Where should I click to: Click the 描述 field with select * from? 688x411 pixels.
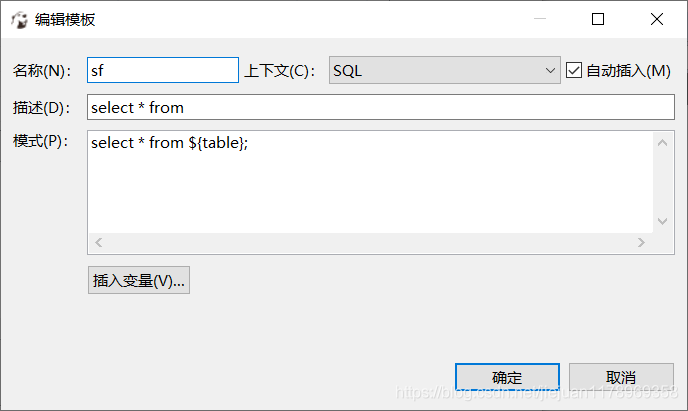(380, 107)
